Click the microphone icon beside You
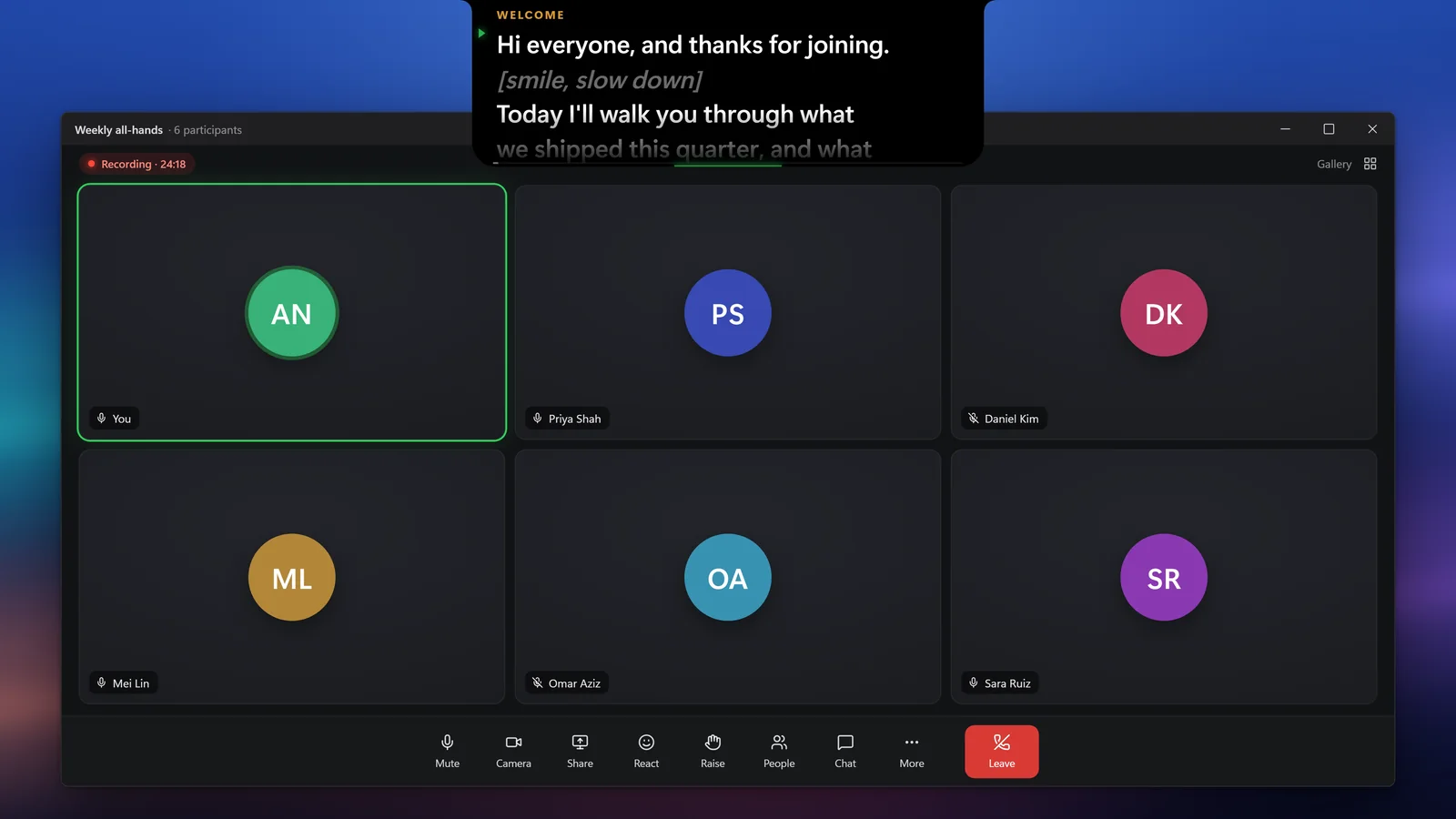Viewport: 1456px width, 819px height. (x=101, y=419)
